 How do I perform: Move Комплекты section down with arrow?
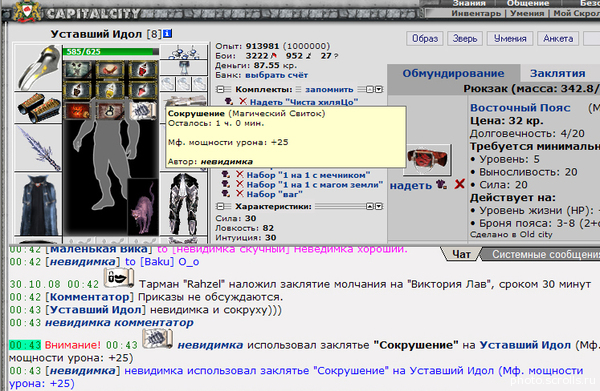pos(378,90)
